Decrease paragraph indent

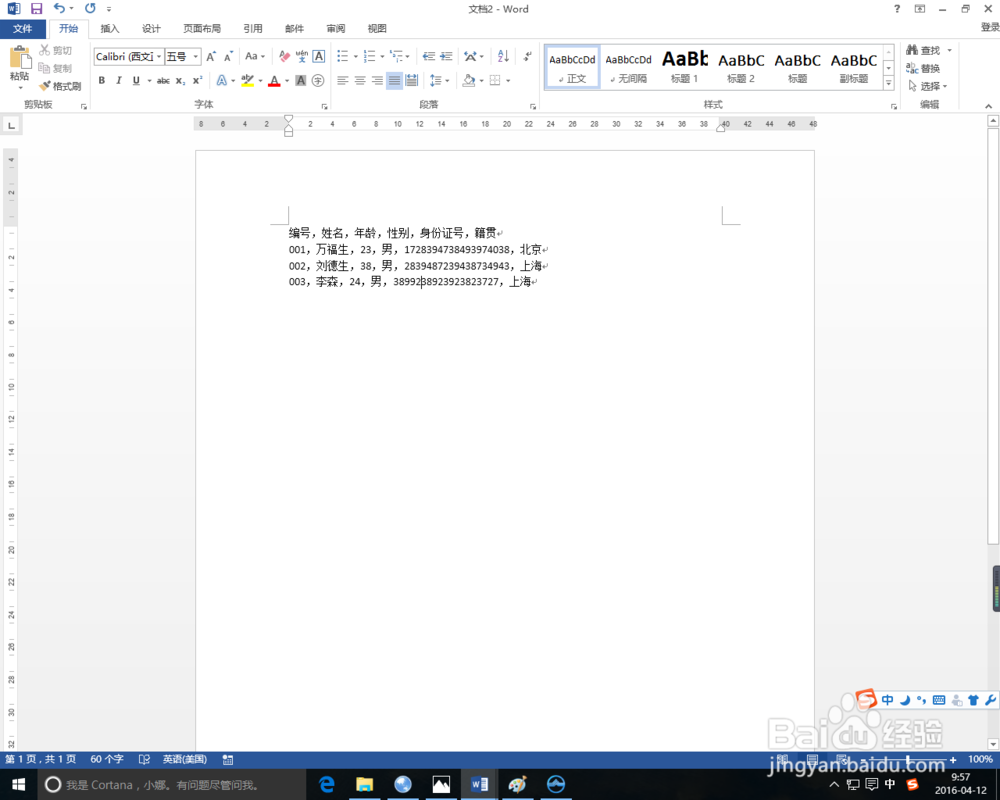[x=429, y=57]
